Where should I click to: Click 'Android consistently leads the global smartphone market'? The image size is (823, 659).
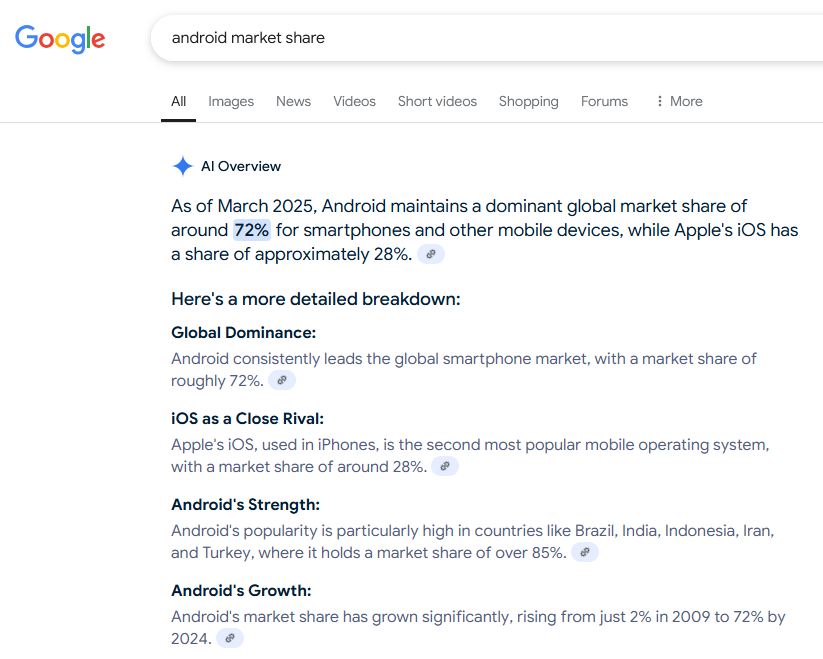[377, 359]
